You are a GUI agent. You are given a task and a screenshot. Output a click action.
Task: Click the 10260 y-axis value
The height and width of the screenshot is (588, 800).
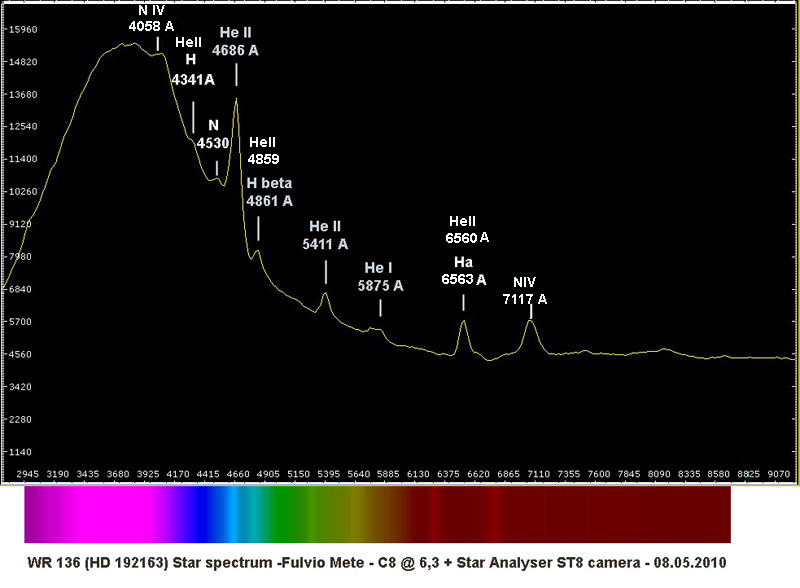pyautogui.click(x=23, y=192)
